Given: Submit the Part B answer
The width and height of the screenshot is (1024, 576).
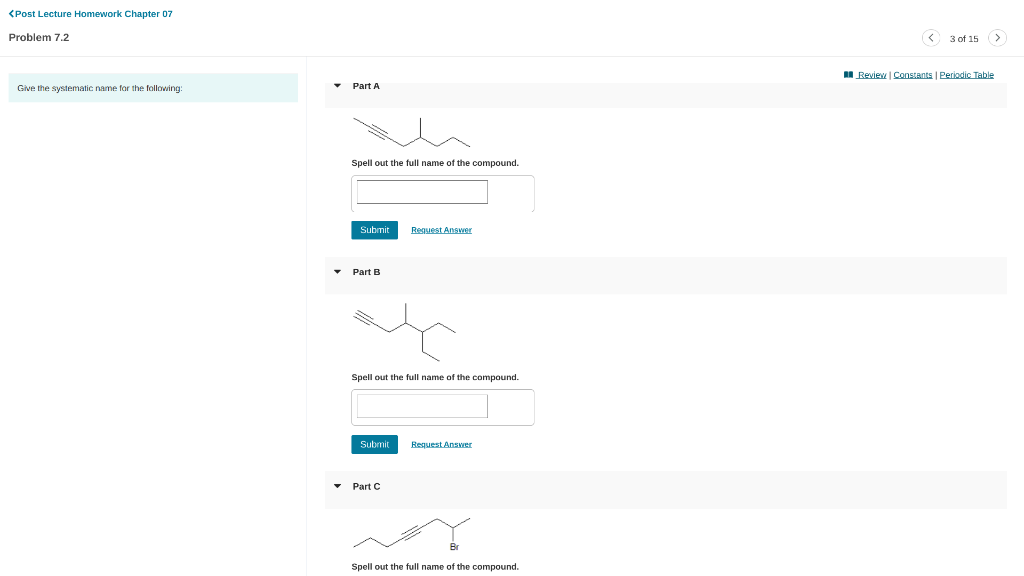Looking at the screenshot, I should click(374, 444).
